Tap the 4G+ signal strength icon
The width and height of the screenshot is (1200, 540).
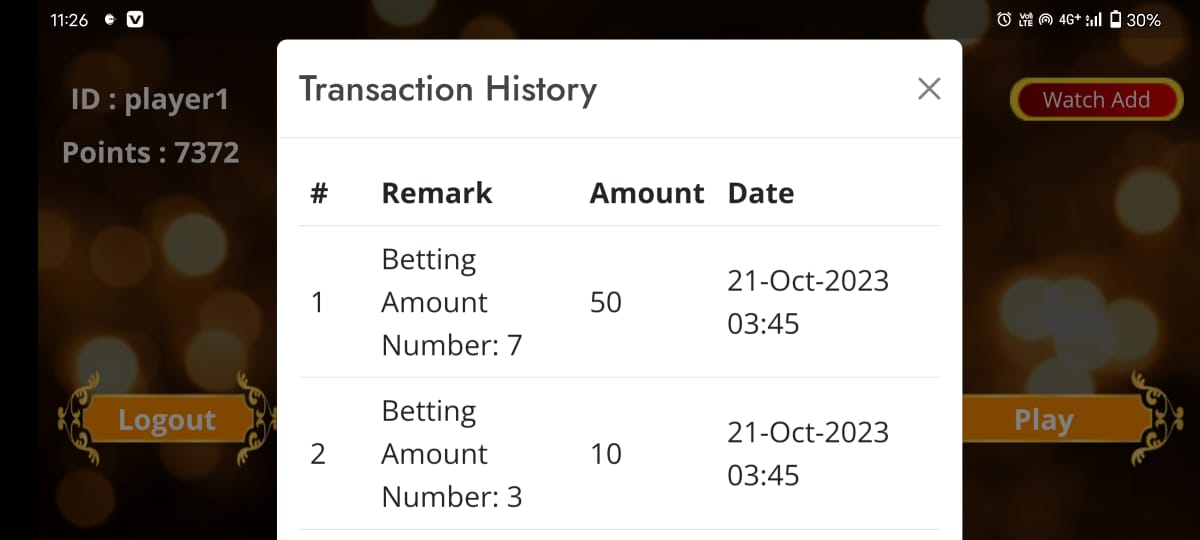tap(1080, 20)
